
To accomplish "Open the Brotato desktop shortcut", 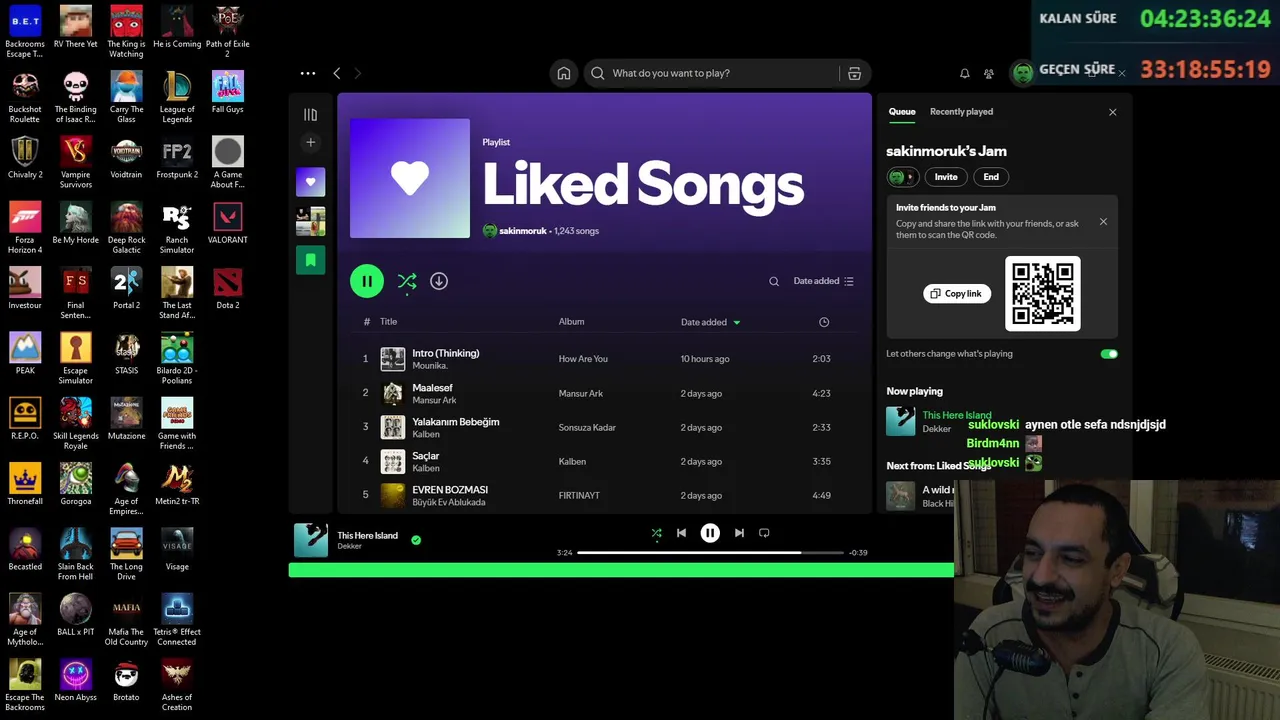I will 126,680.
